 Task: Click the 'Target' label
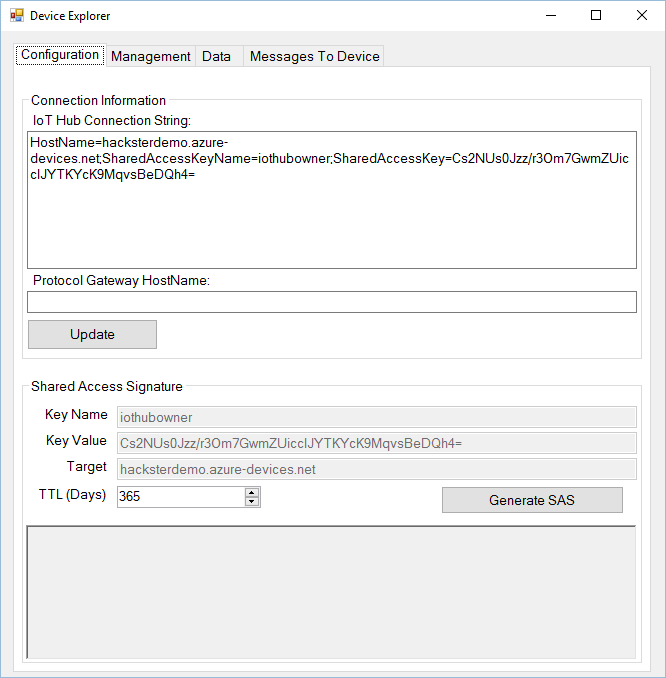tap(86, 467)
